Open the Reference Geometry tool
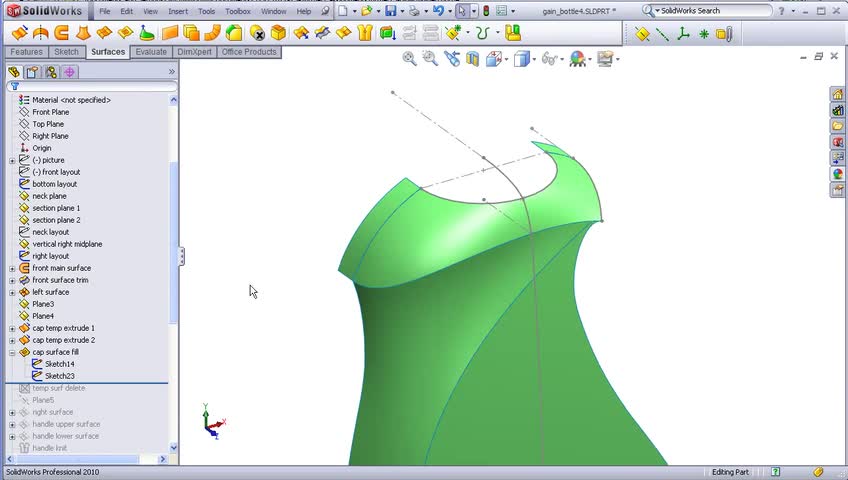 [x=454, y=34]
